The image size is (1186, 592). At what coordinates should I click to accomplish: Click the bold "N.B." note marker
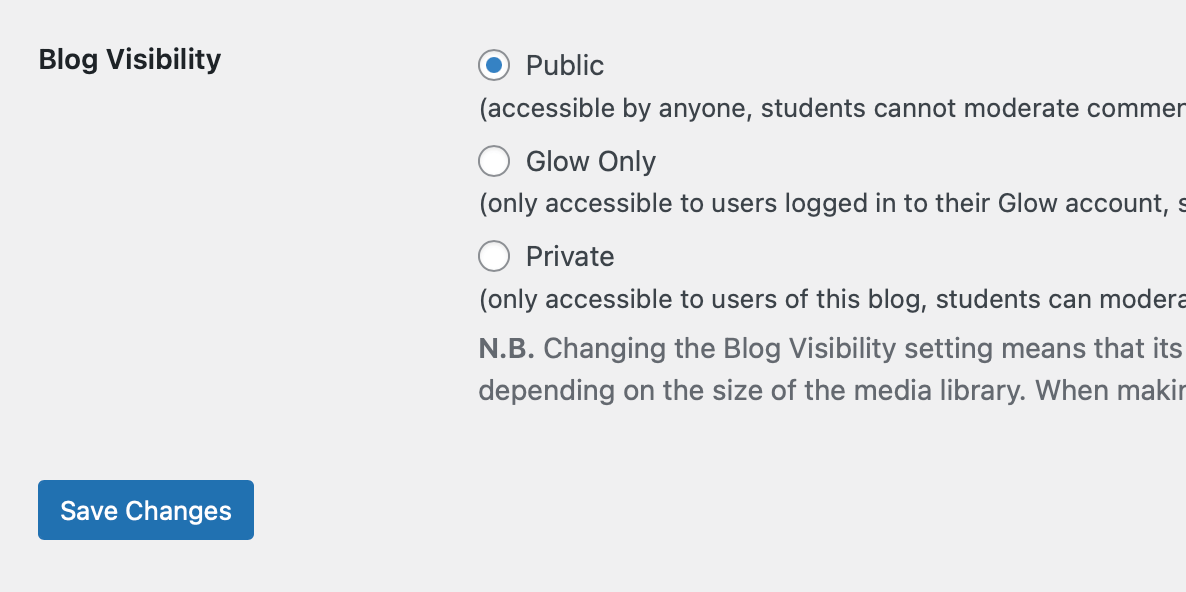pos(506,349)
